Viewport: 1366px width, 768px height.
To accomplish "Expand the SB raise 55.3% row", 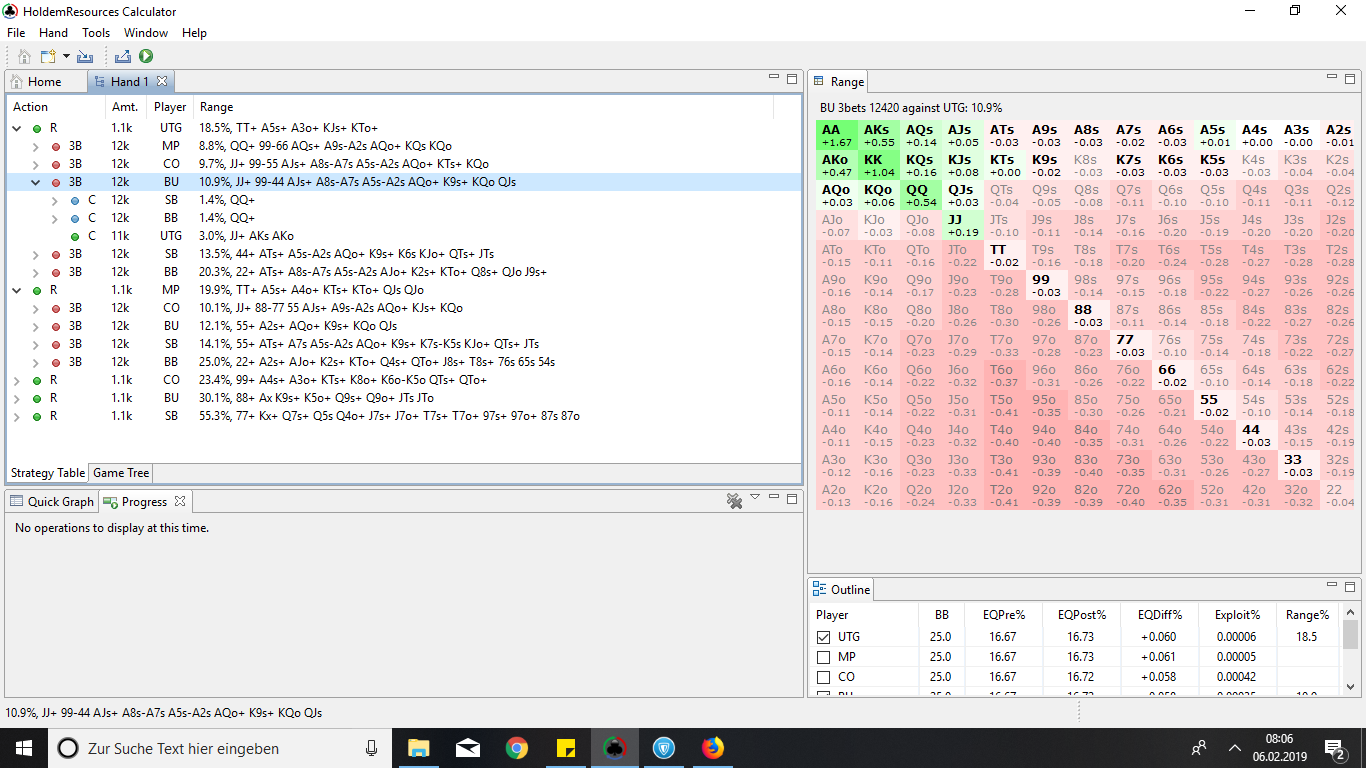I will (x=17, y=416).
